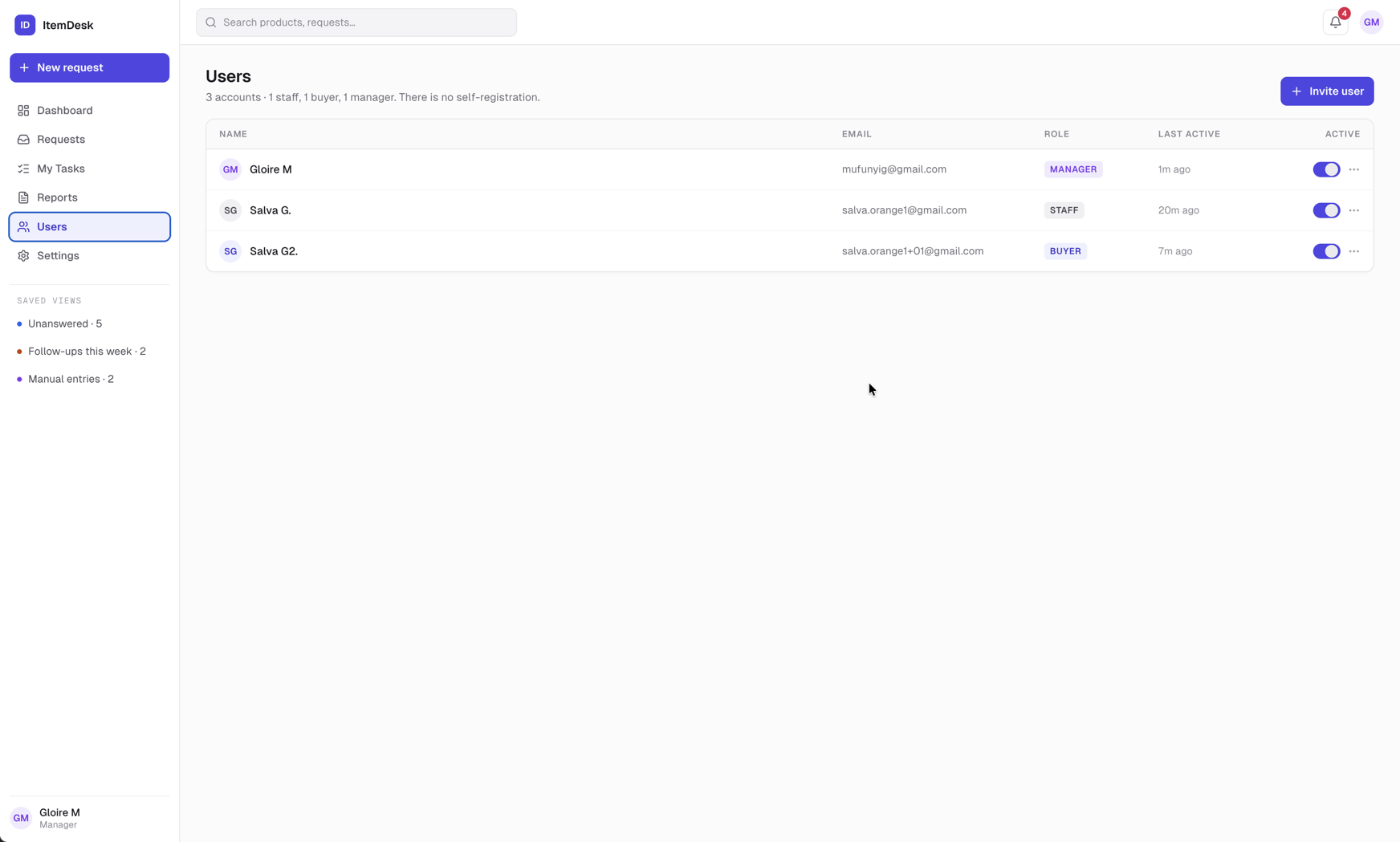Viewport: 1400px width, 842px height.
Task: Click the 3 accounts summary text
Action: coord(372,97)
